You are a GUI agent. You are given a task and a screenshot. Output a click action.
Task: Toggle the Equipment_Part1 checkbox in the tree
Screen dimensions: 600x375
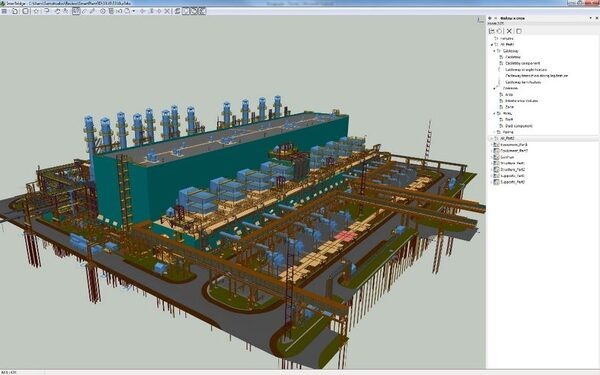pyautogui.click(x=496, y=145)
